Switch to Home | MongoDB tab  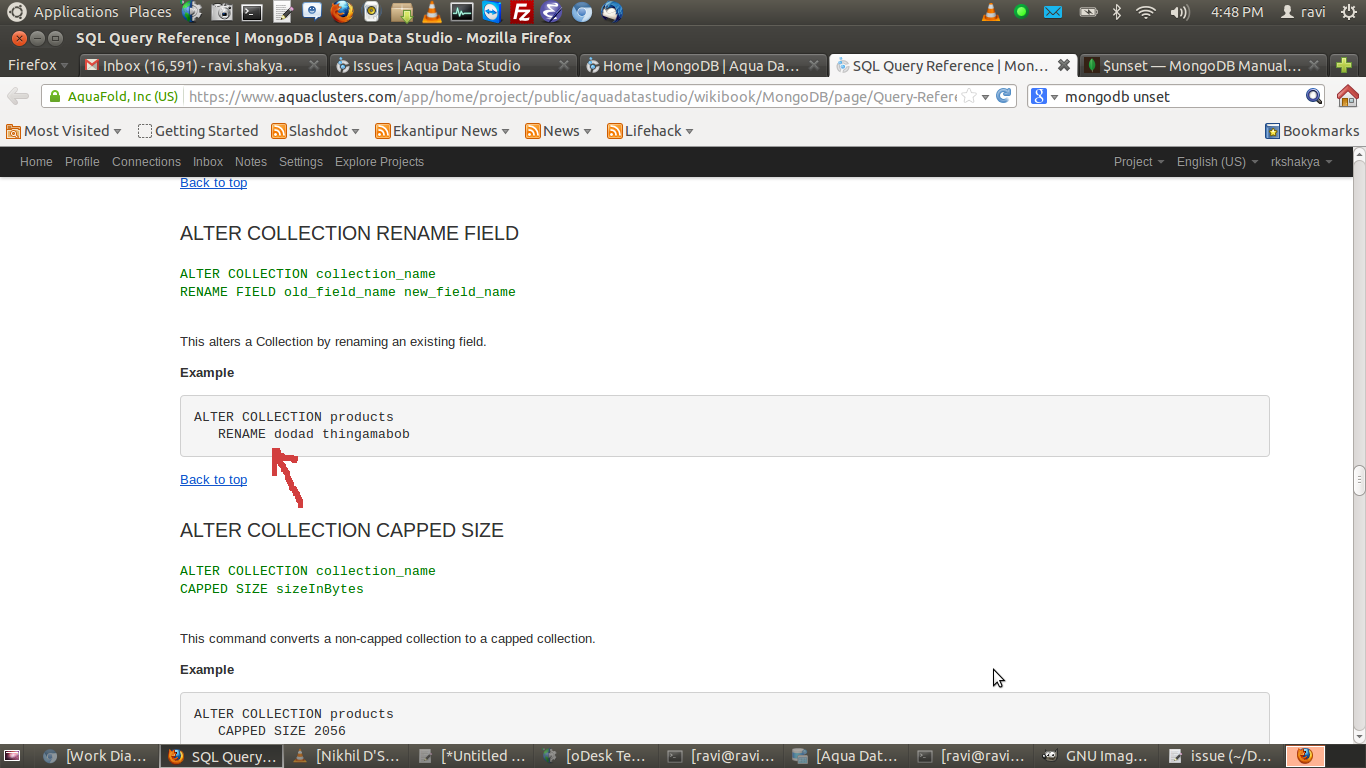(704, 65)
